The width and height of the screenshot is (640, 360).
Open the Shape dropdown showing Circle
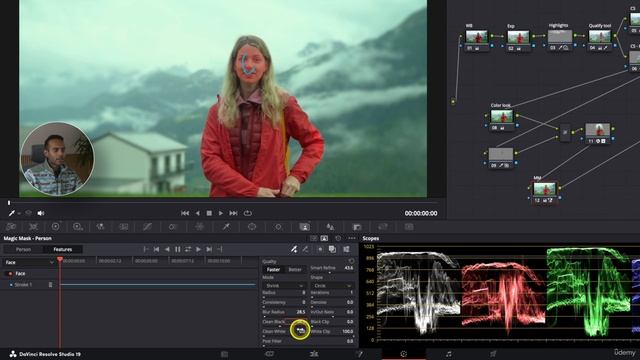click(x=332, y=286)
